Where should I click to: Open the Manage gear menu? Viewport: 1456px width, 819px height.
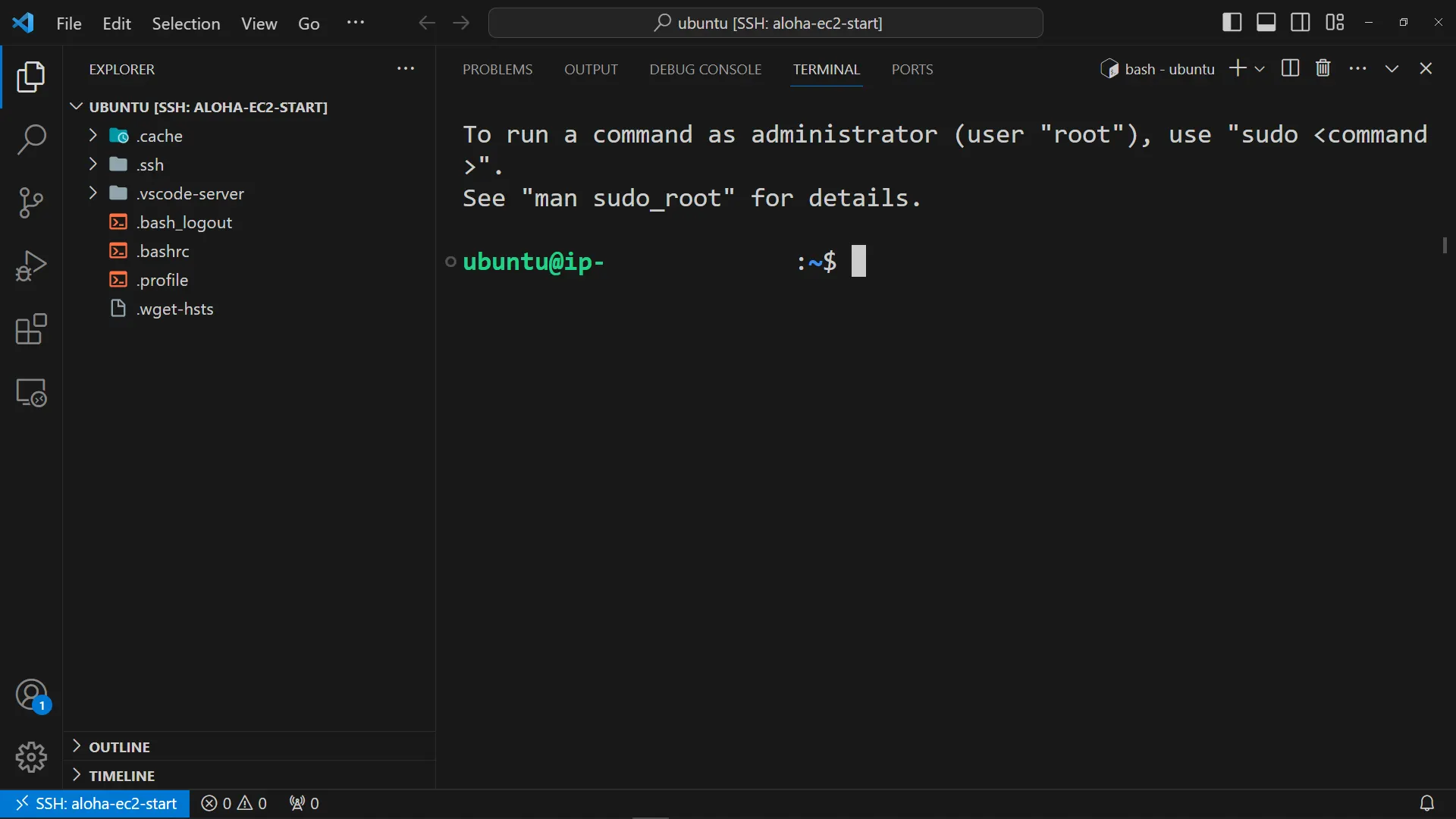[31, 757]
